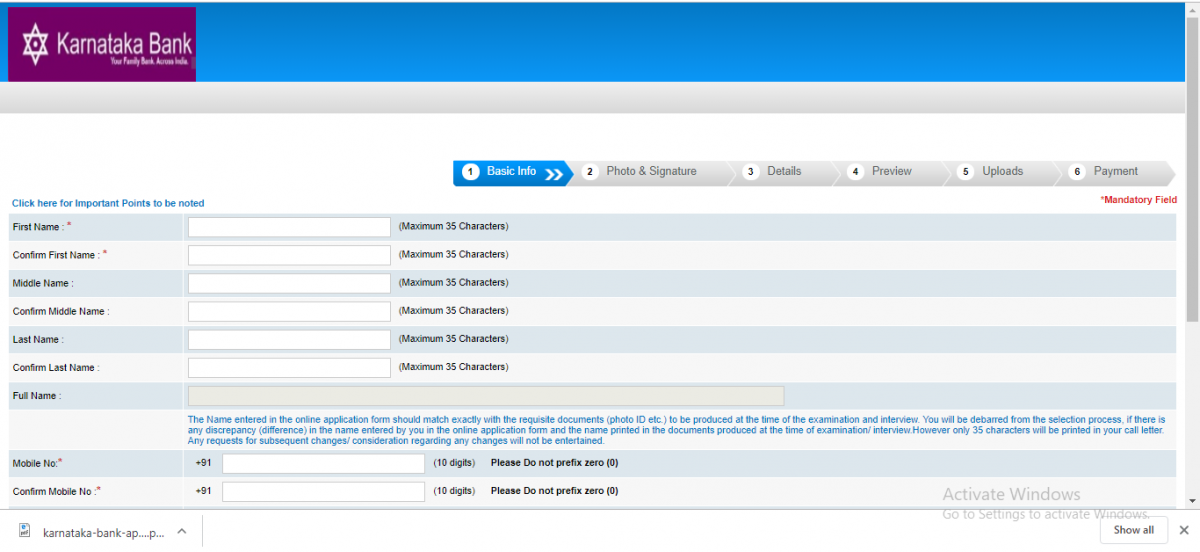Click the Middle Name text box

click(289, 283)
